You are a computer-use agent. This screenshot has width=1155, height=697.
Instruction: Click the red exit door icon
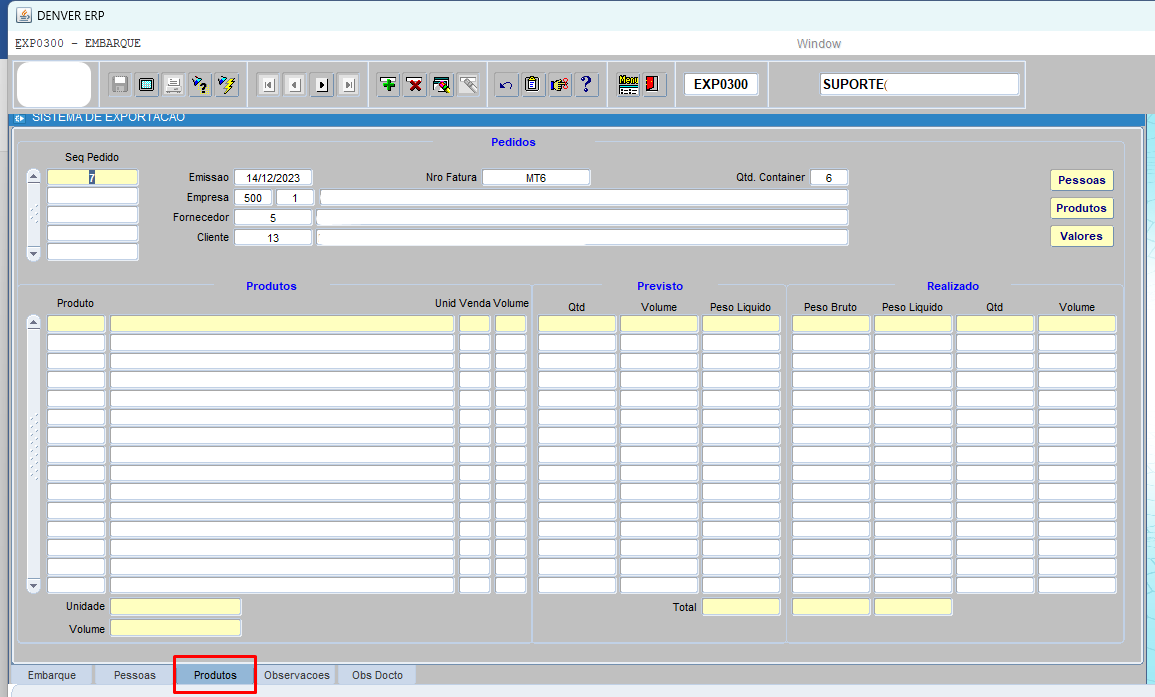point(653,85)
